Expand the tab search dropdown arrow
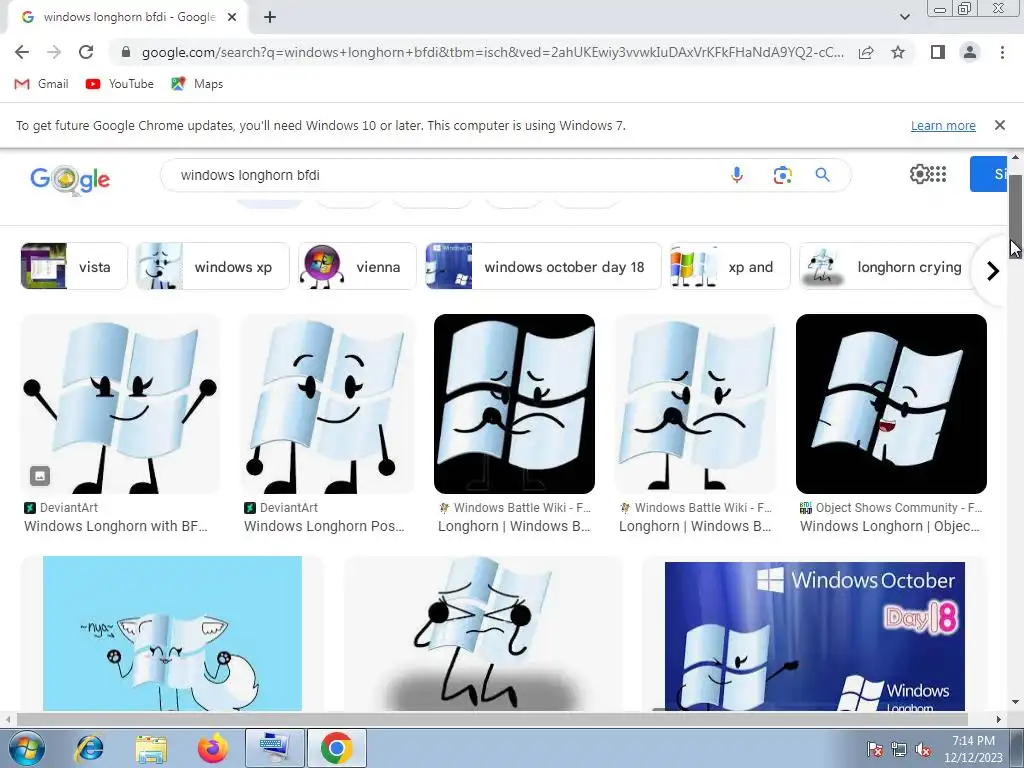Viewport: 1024px width, 768px height. (x=904, y=17)
